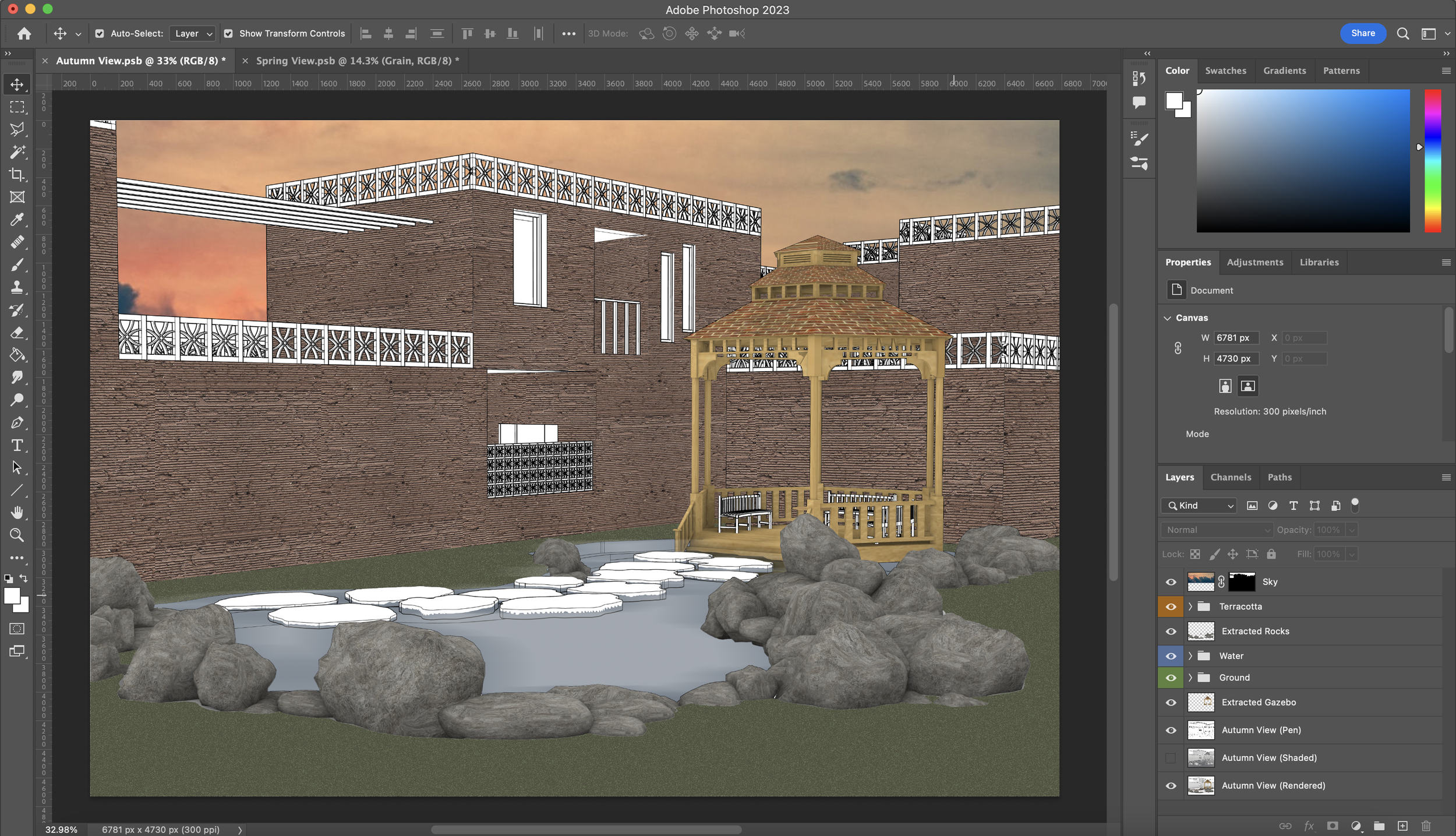Select the Path Selection tool

17,467
